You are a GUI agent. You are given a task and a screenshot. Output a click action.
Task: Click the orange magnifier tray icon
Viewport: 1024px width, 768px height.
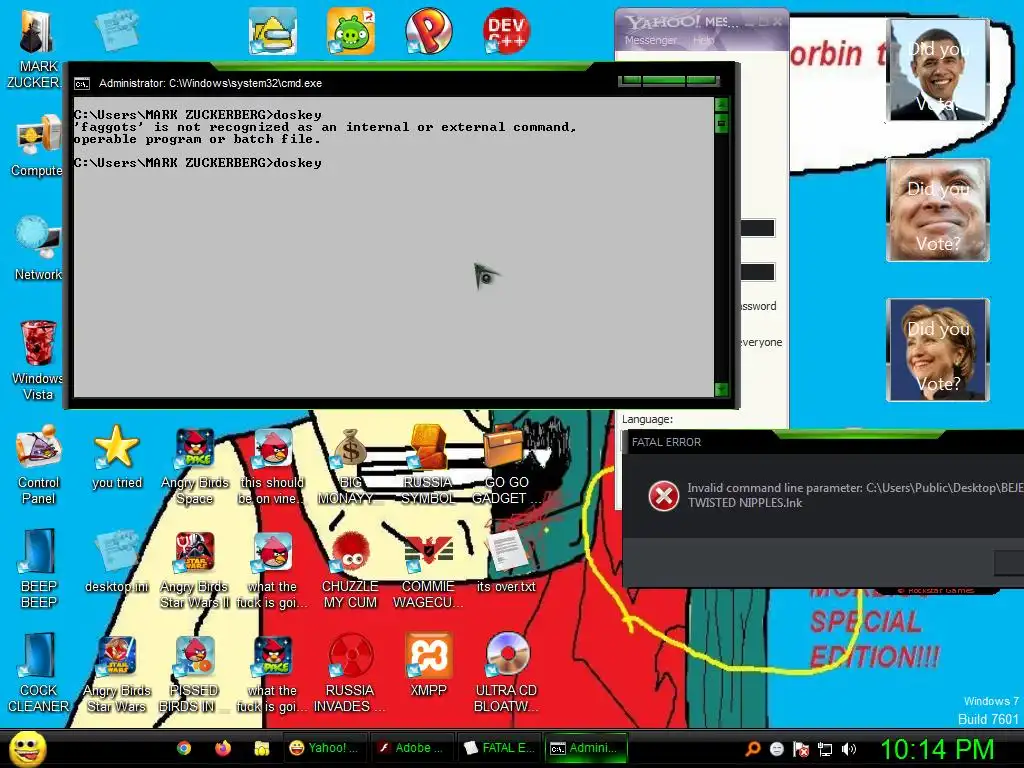point(753,749)
